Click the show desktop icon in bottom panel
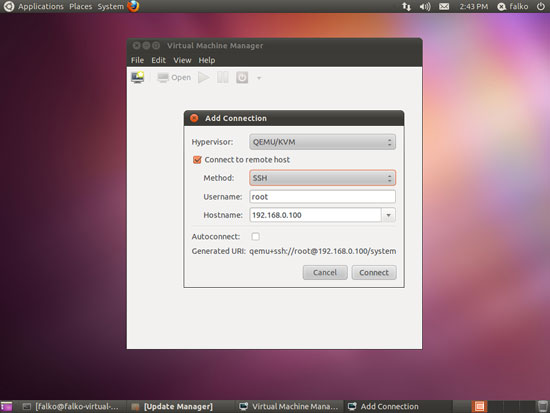 coord(6,406)
